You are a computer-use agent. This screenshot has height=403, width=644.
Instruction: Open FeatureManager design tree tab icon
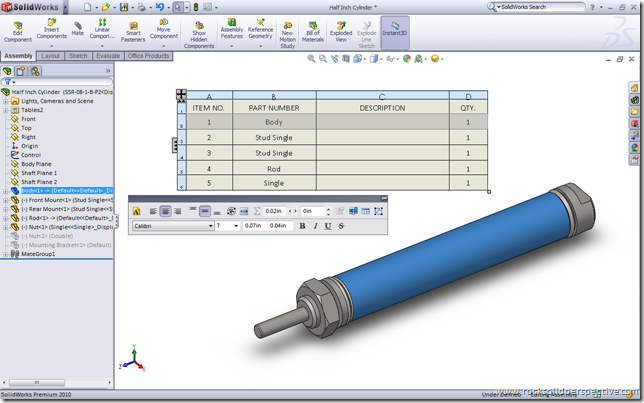[7, 71]
